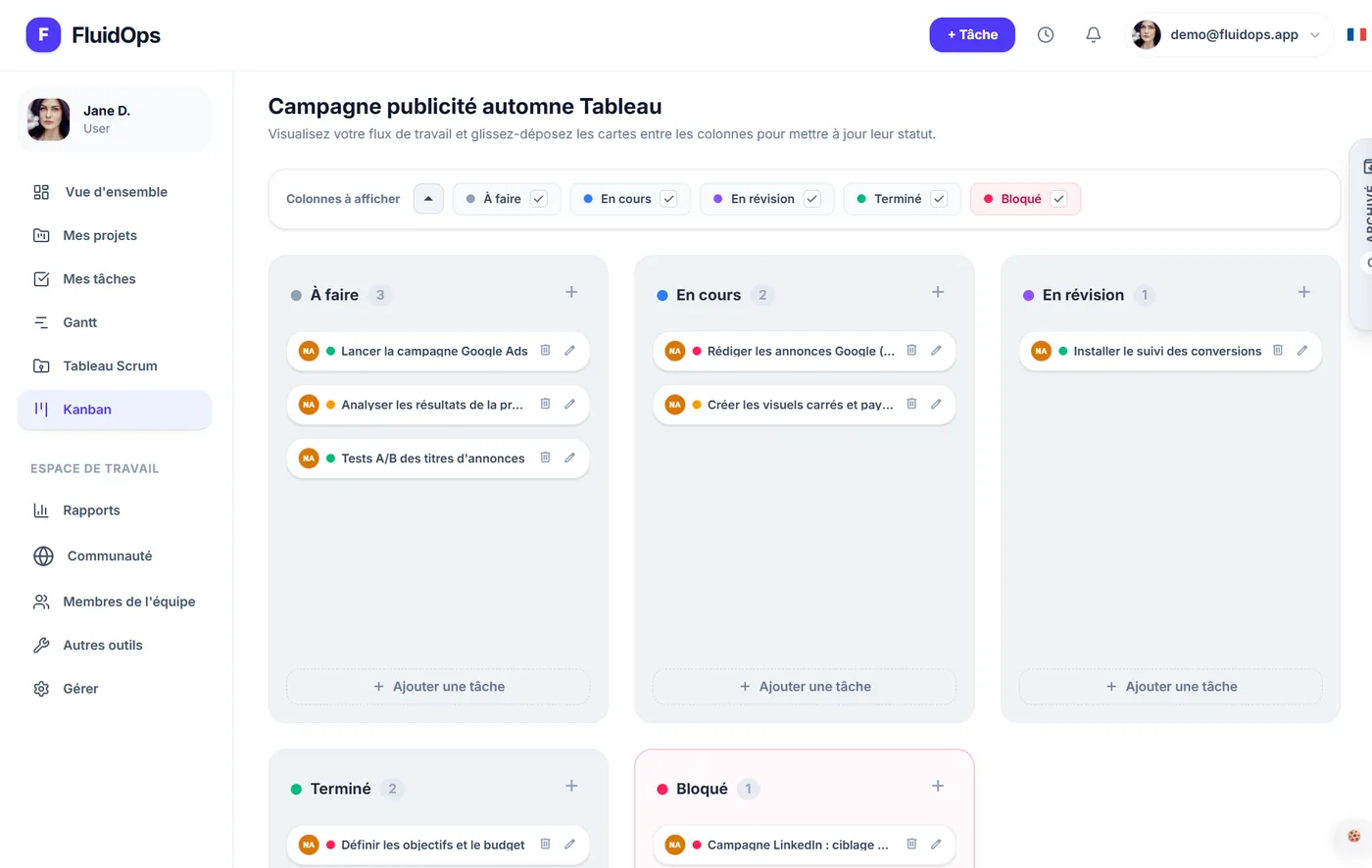Click Ajouter une tâche under En cours
The height and width of the screenshot is (868, 1372).
click(x=805, y=687)
